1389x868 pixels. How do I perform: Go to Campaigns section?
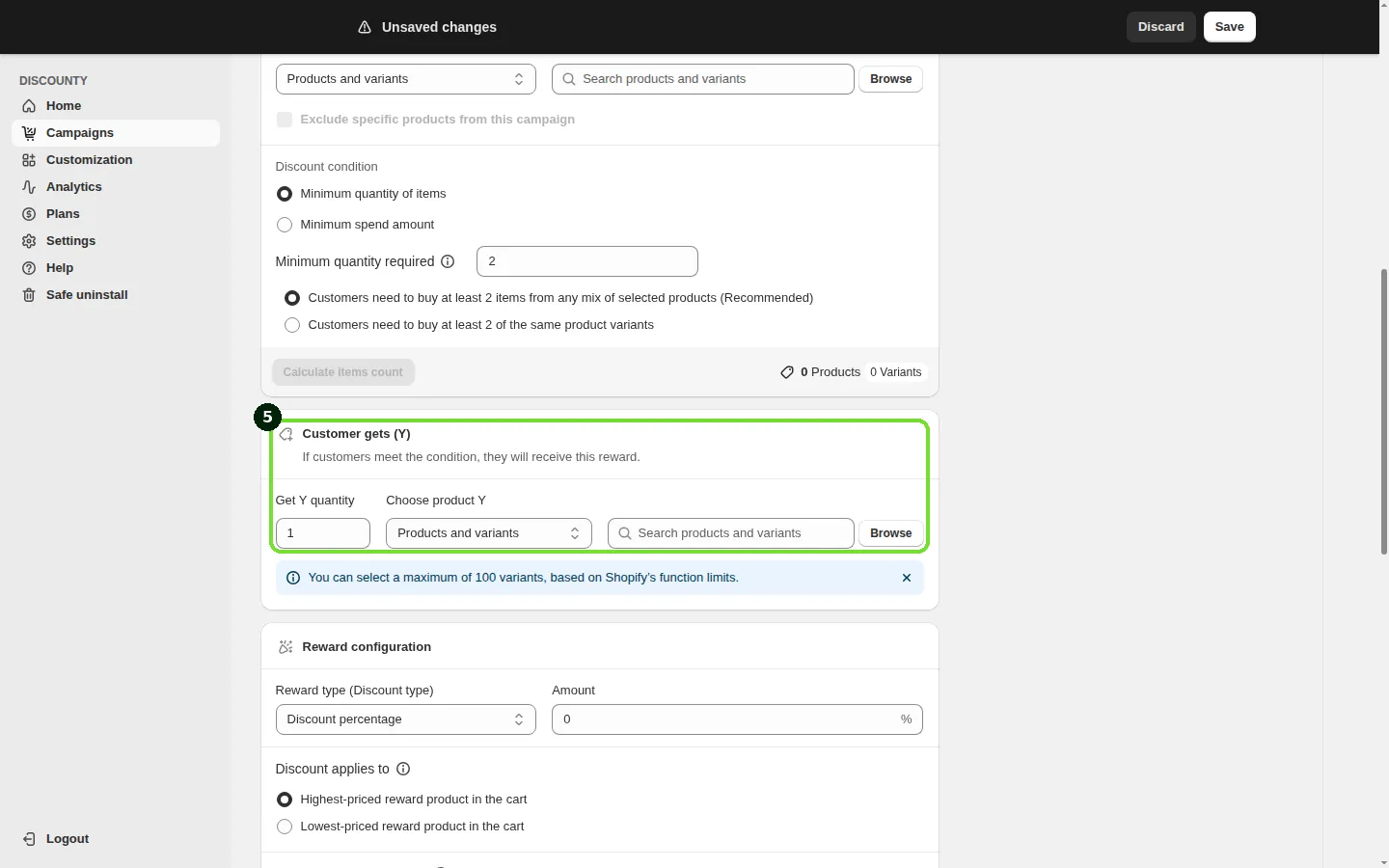[116, 133]
